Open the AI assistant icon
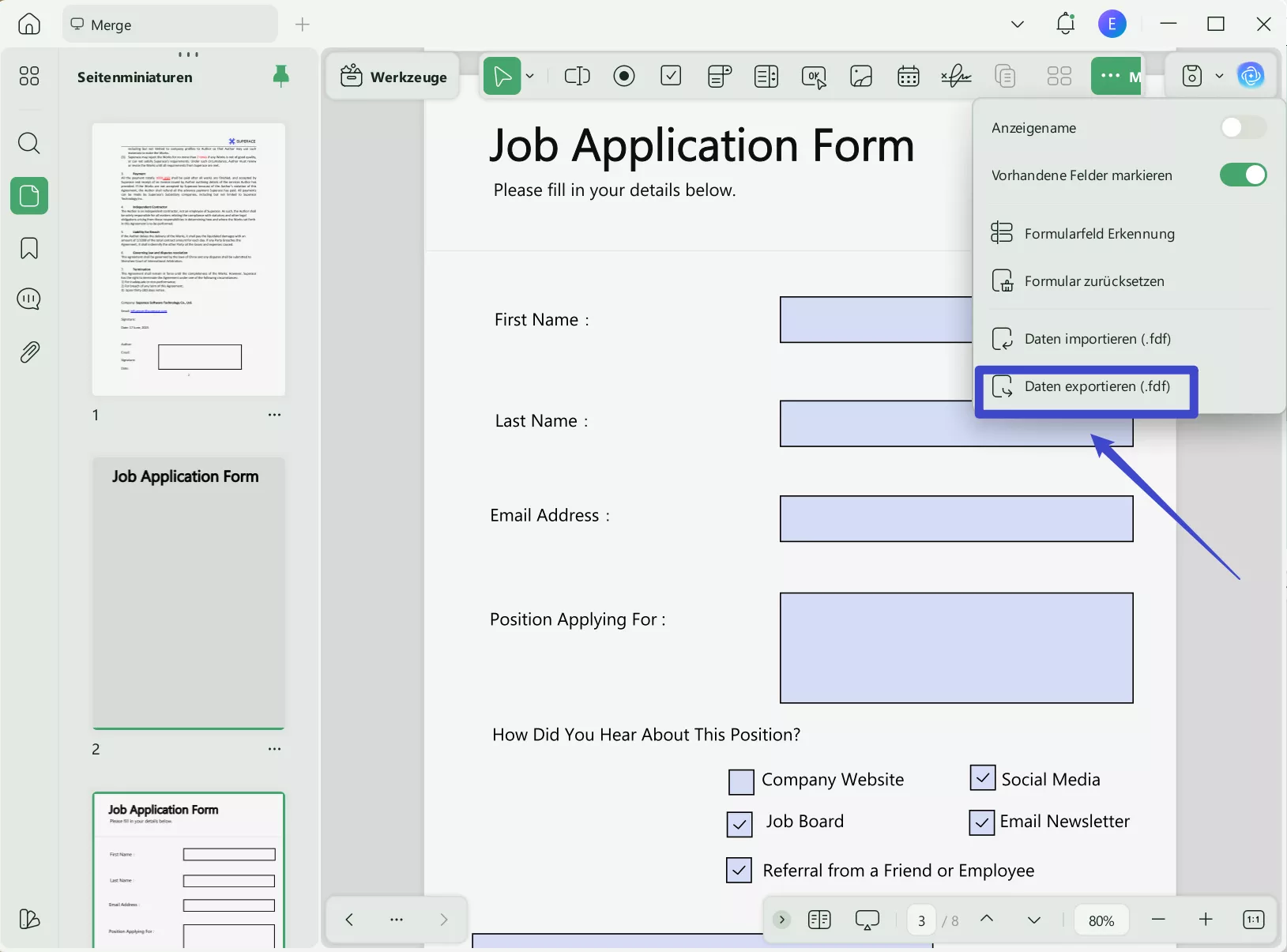Viewport: 1287px width, 952px height. click(1251, 76)
